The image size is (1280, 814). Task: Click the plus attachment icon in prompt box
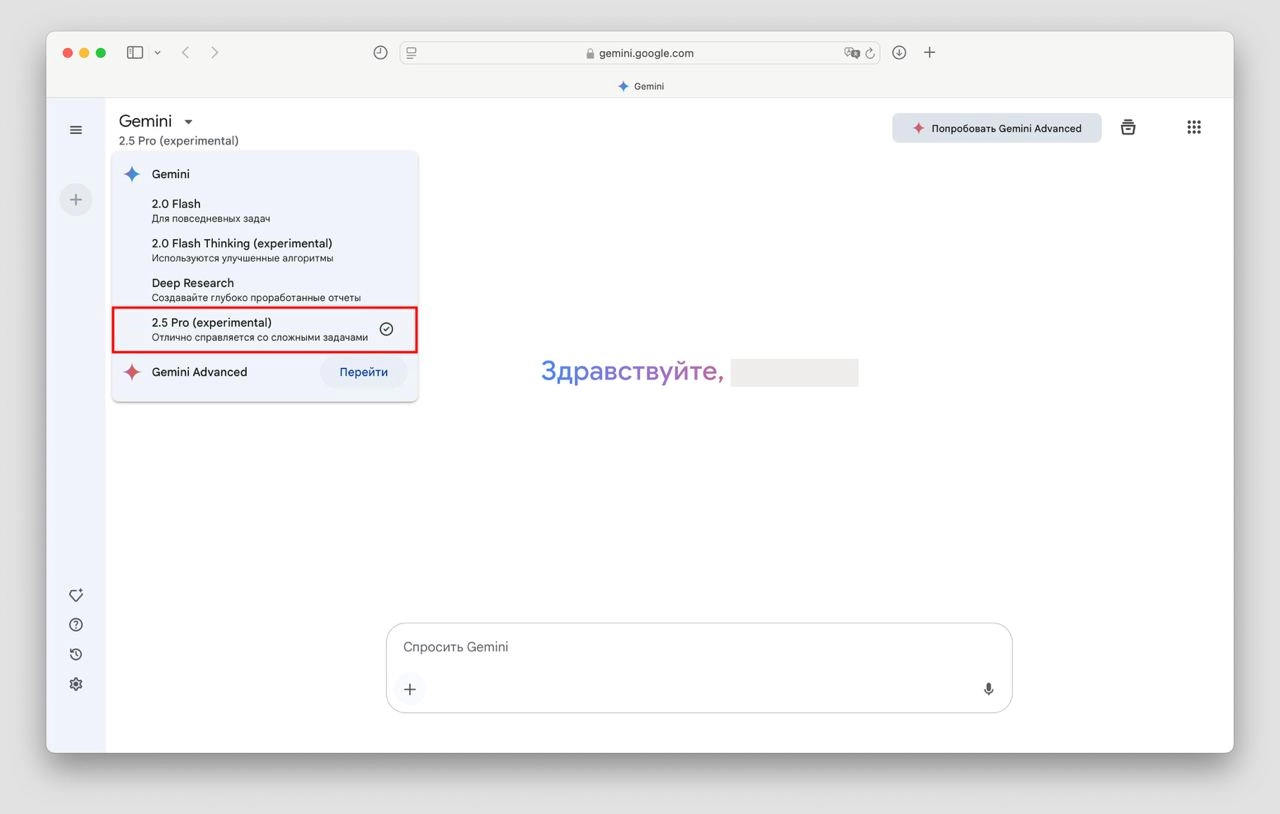tap(410, 689)
